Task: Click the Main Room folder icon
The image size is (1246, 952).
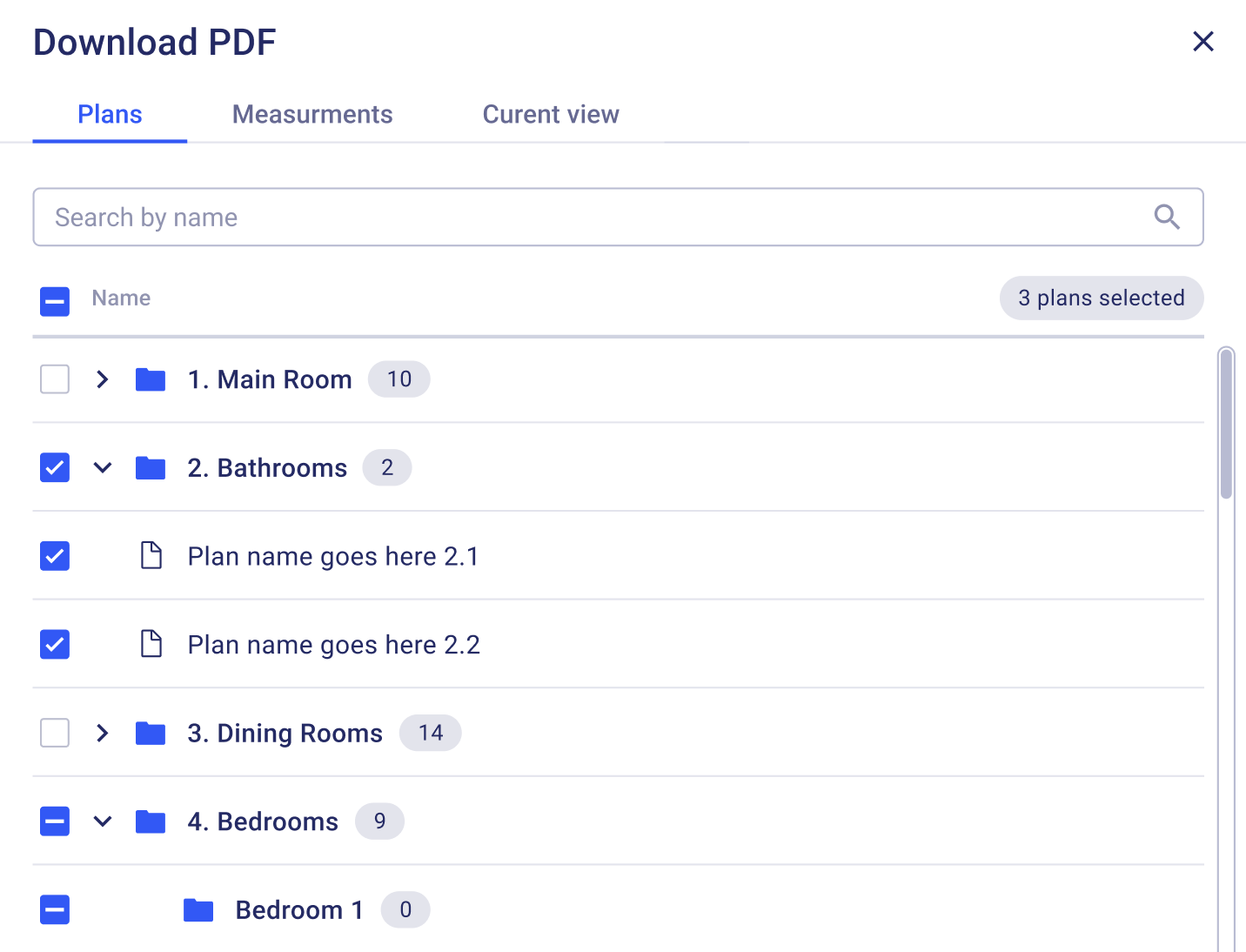Action: [151, 379]
